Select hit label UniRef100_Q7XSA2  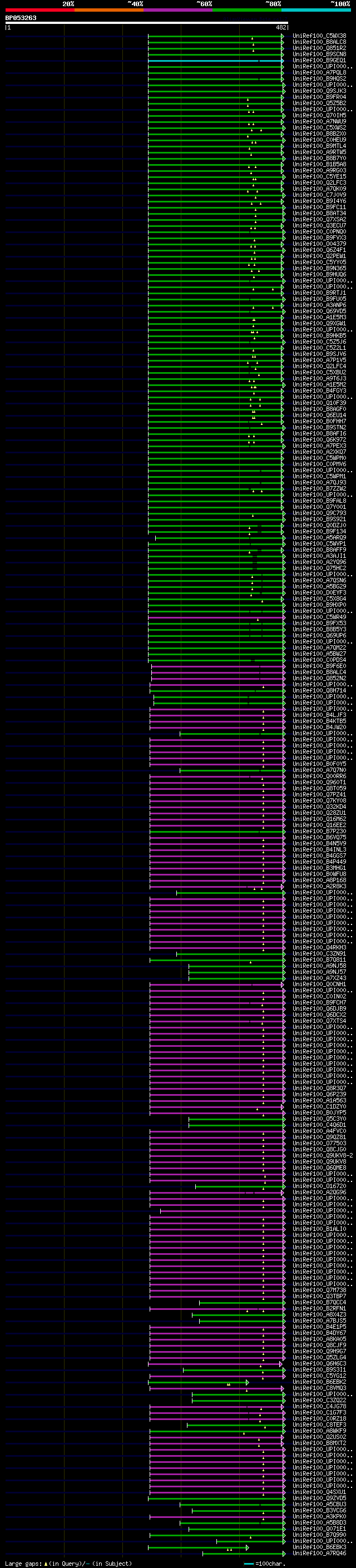(x=319, y=220)
